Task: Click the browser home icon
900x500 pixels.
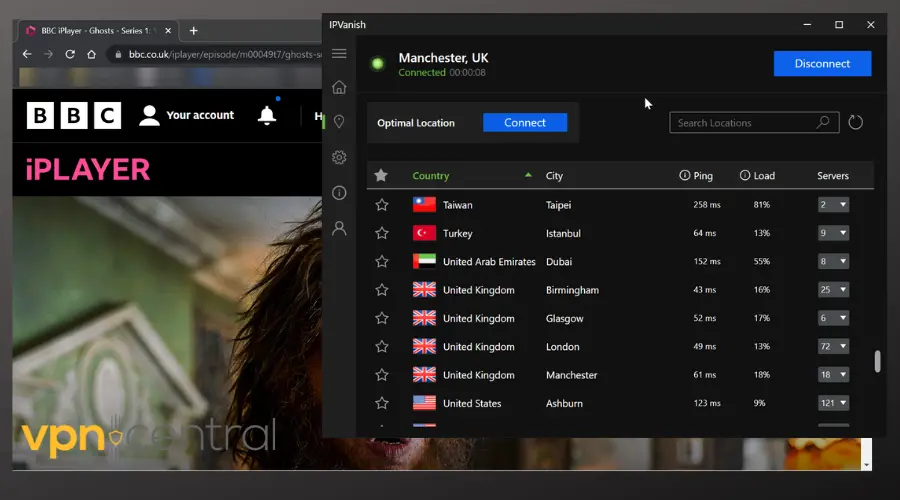Action: point(91,54)
